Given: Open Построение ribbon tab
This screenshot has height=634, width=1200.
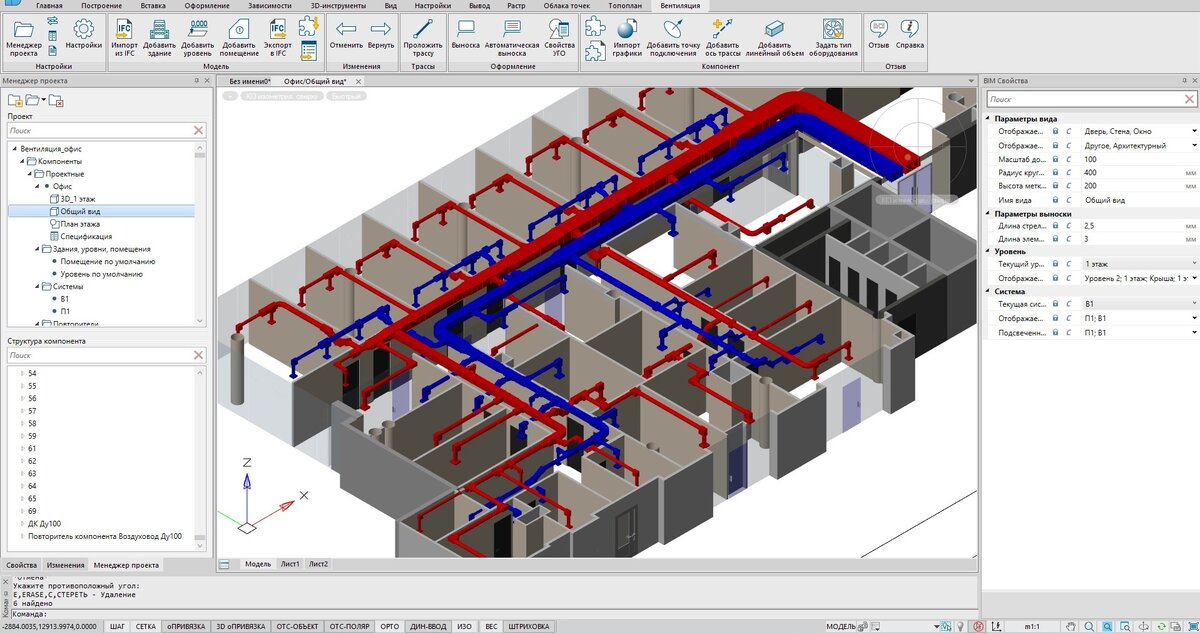Looking at the screenshot, I should (102, 6).
